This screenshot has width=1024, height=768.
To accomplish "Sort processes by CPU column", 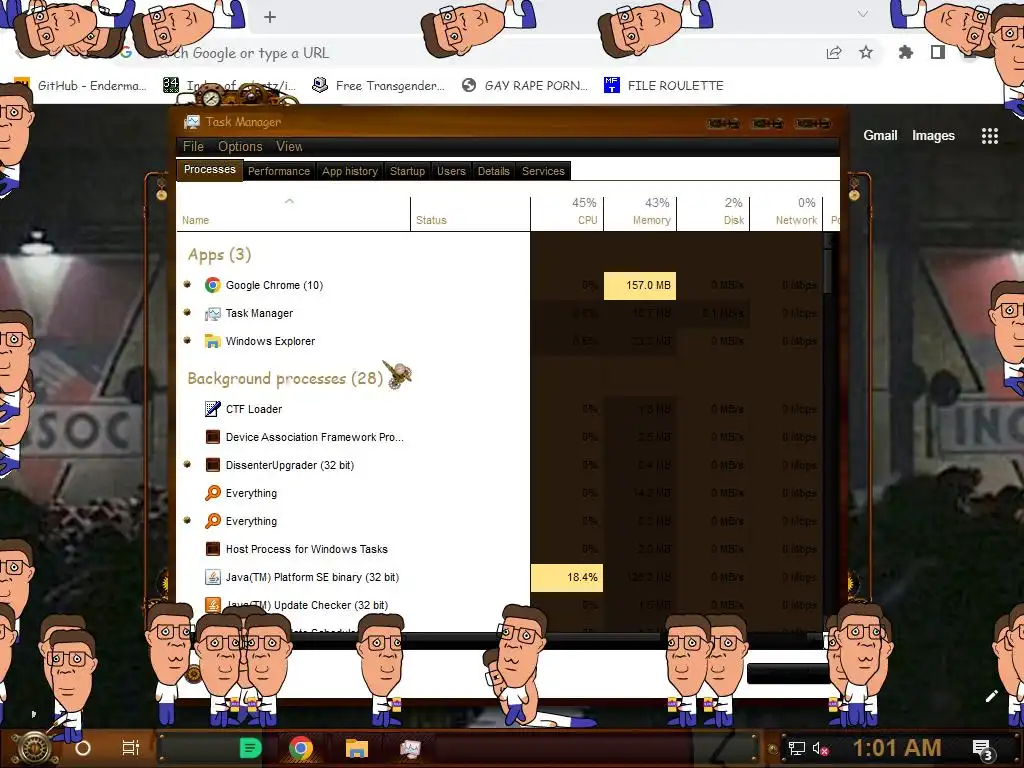I will pyautogui.click(x=567, y=214).
